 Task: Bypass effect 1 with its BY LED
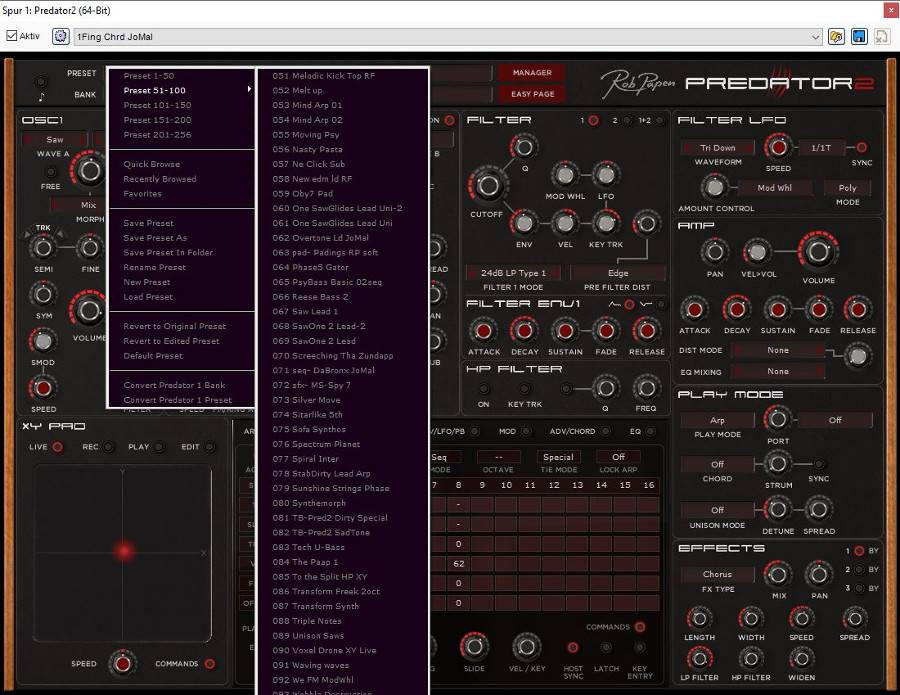click(859, 551)
